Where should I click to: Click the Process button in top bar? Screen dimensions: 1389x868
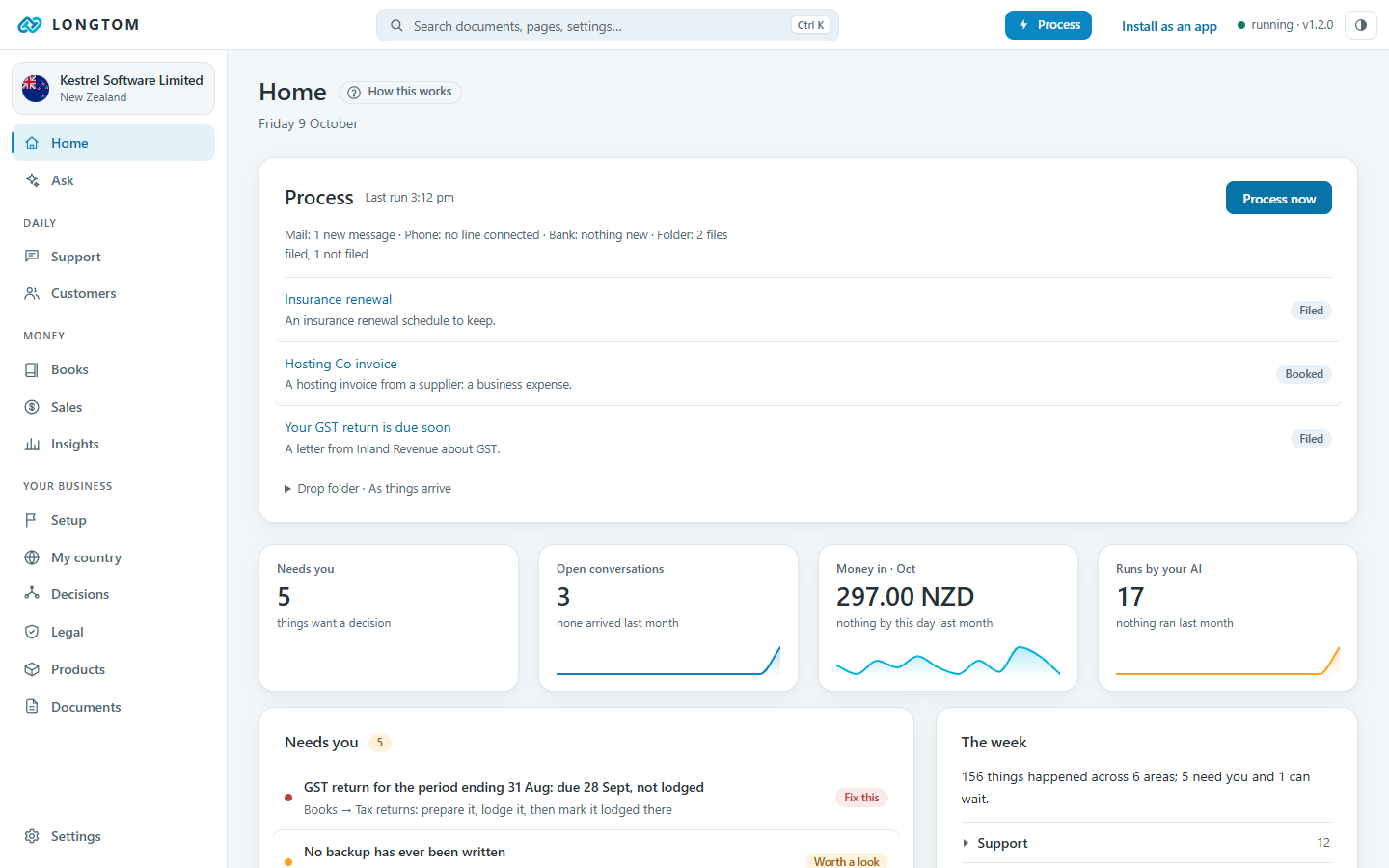[x=1049, y=25]
